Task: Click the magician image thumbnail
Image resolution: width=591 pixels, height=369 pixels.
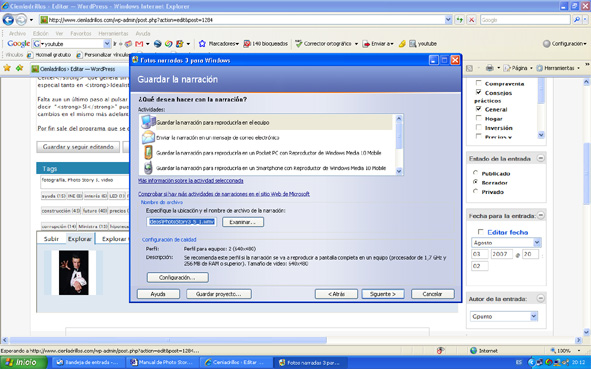Action: [x=73, y=273]
